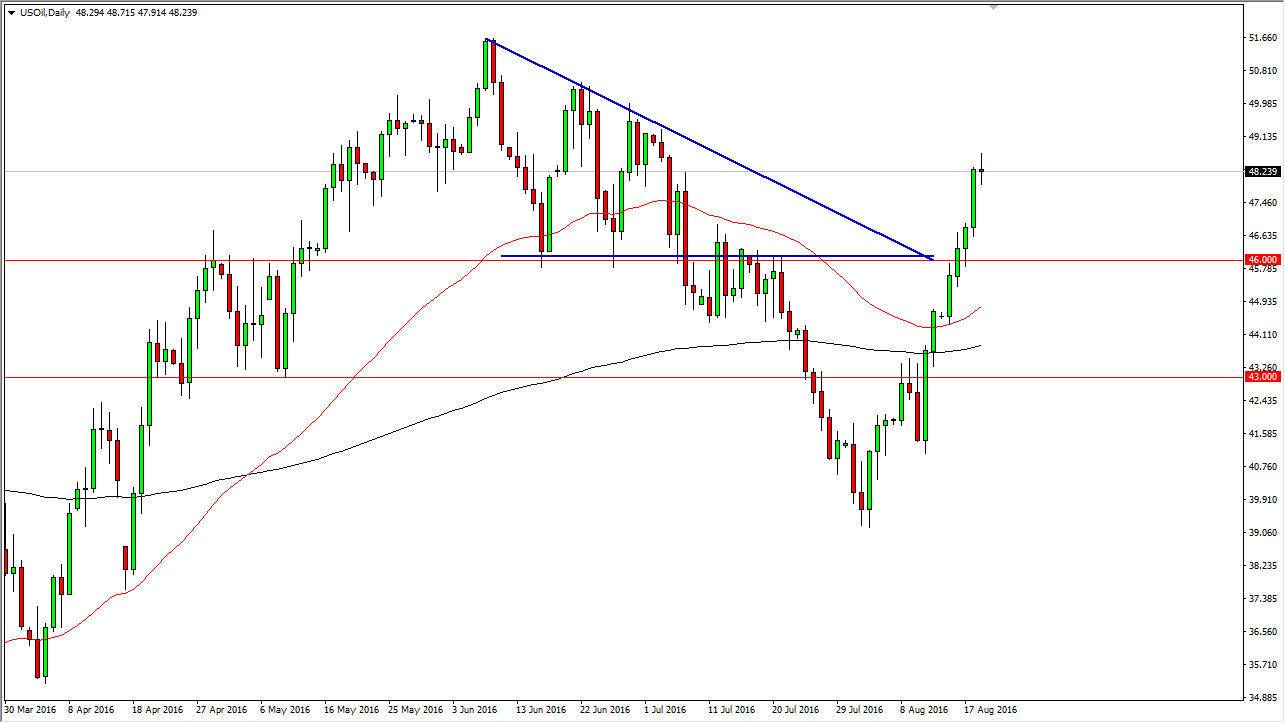Click the 8 Aug 2016 date label

[x=923, y=711]
